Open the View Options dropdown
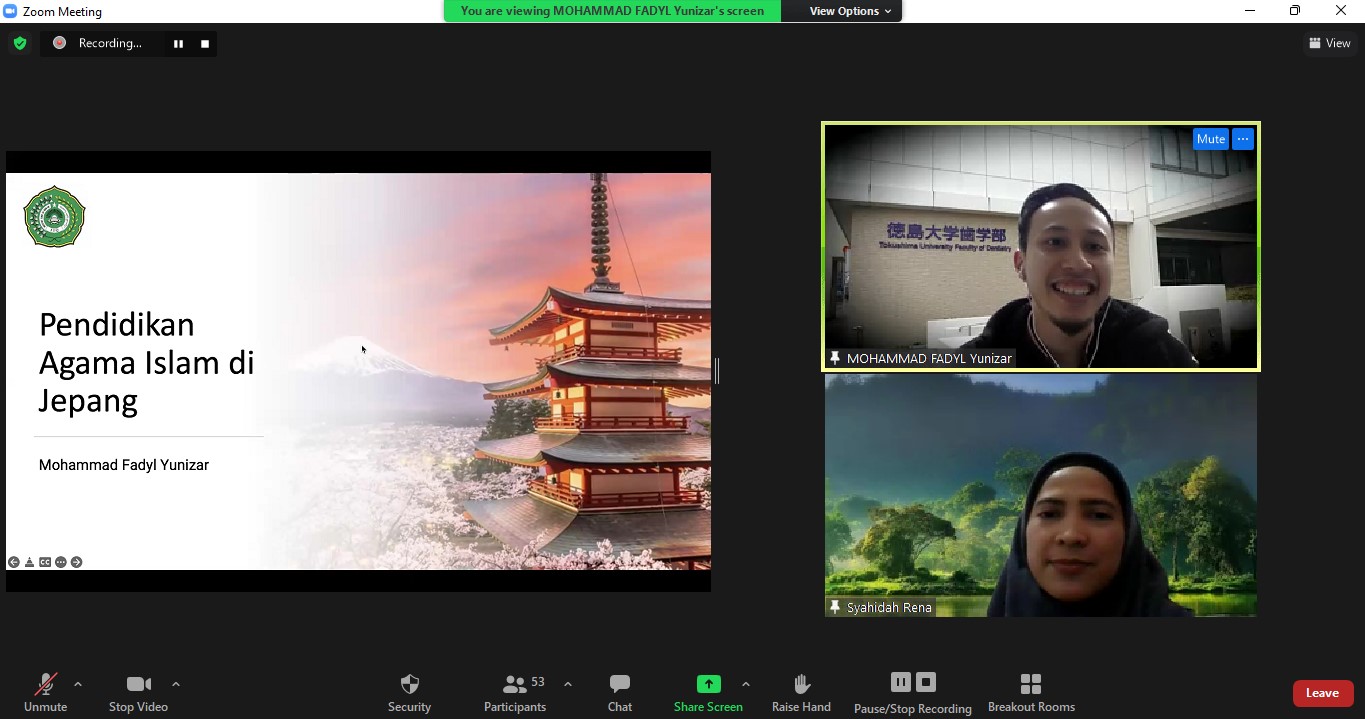The width and height of the screenshot is (1365, 719). pos(850,11)
